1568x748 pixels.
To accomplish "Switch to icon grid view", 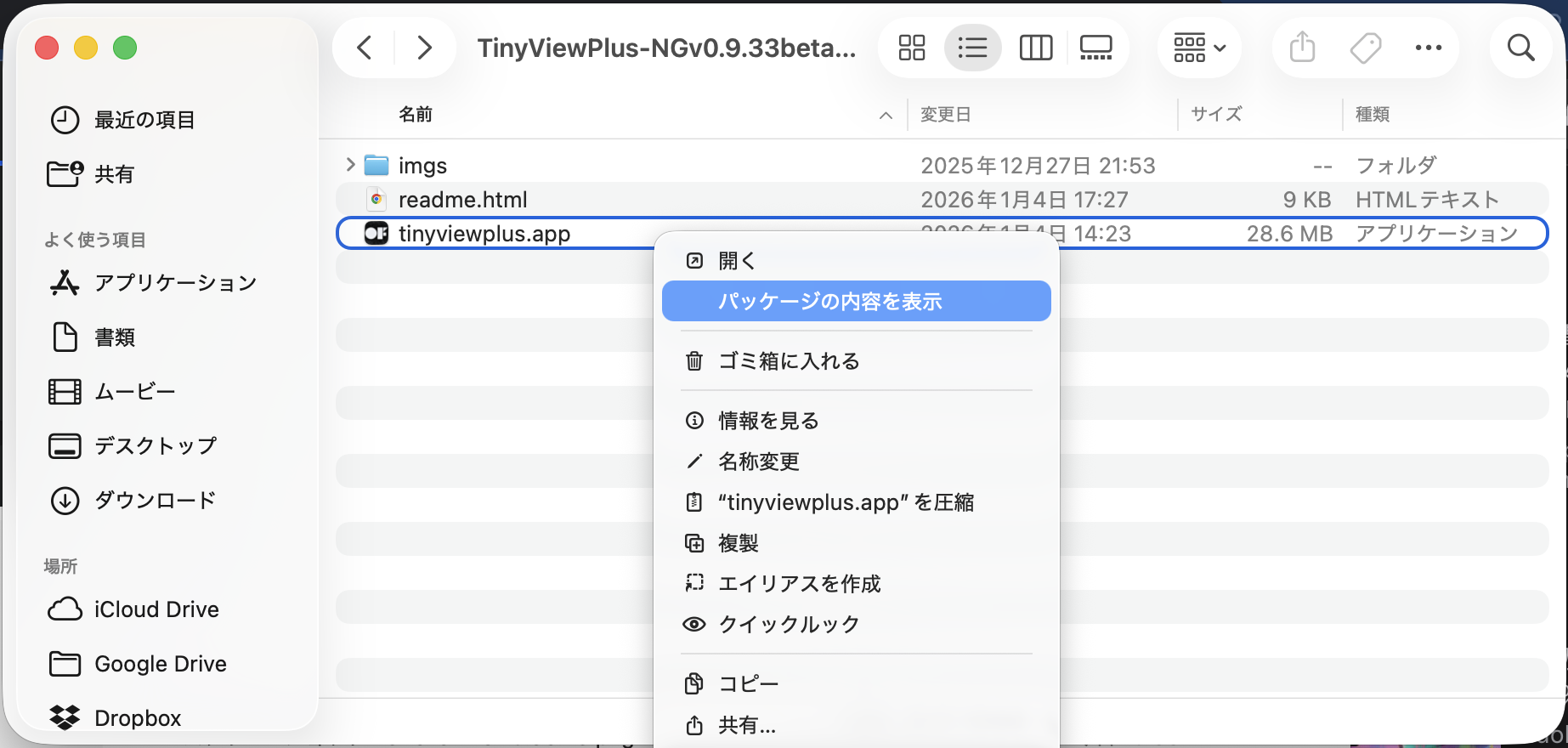I will [x=911, y=48].
